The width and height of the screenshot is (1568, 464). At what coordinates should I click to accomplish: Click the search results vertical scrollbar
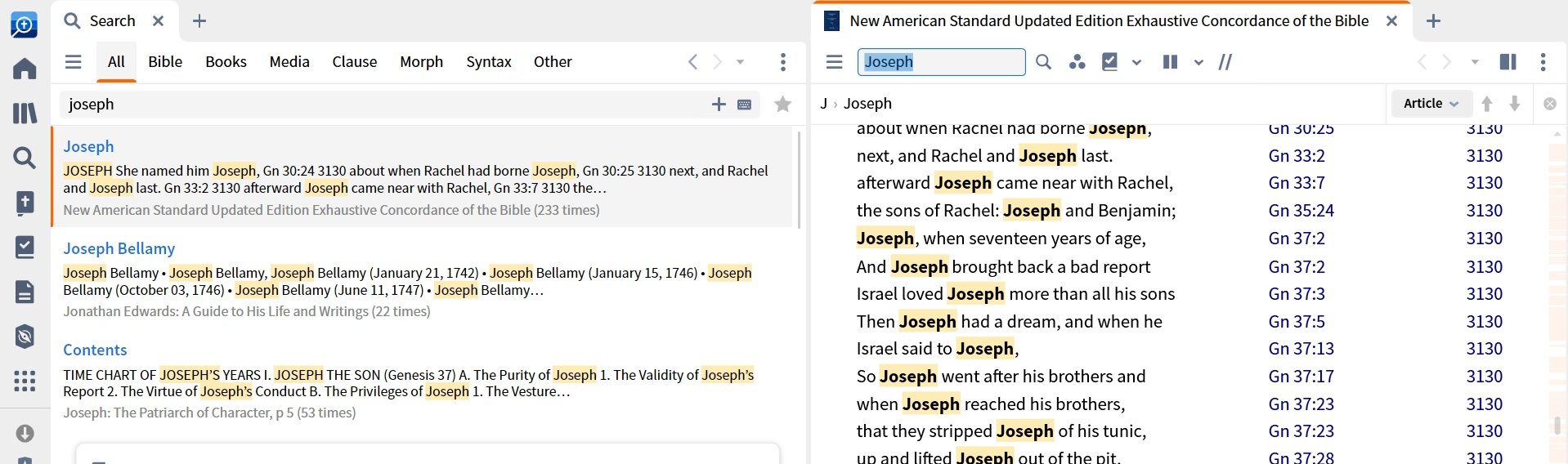(799, 180)
